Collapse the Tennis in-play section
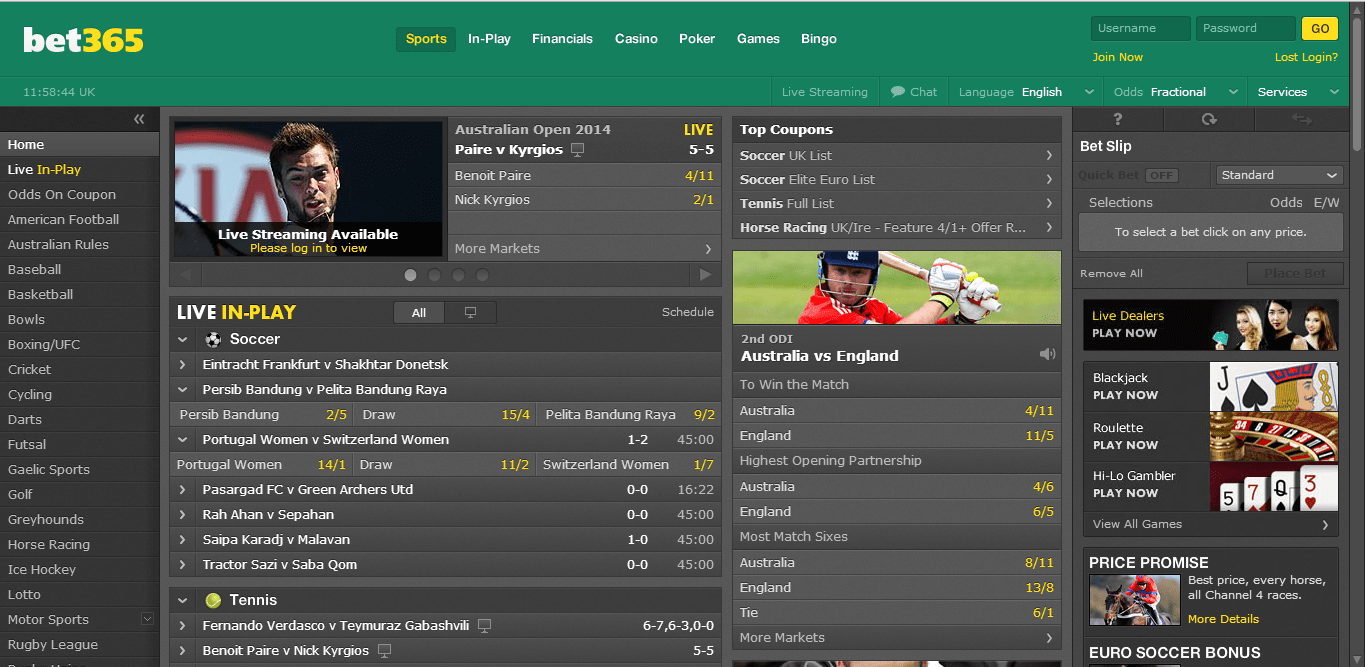This screenshot has height=667, width=1365. (x=183, y=600)
